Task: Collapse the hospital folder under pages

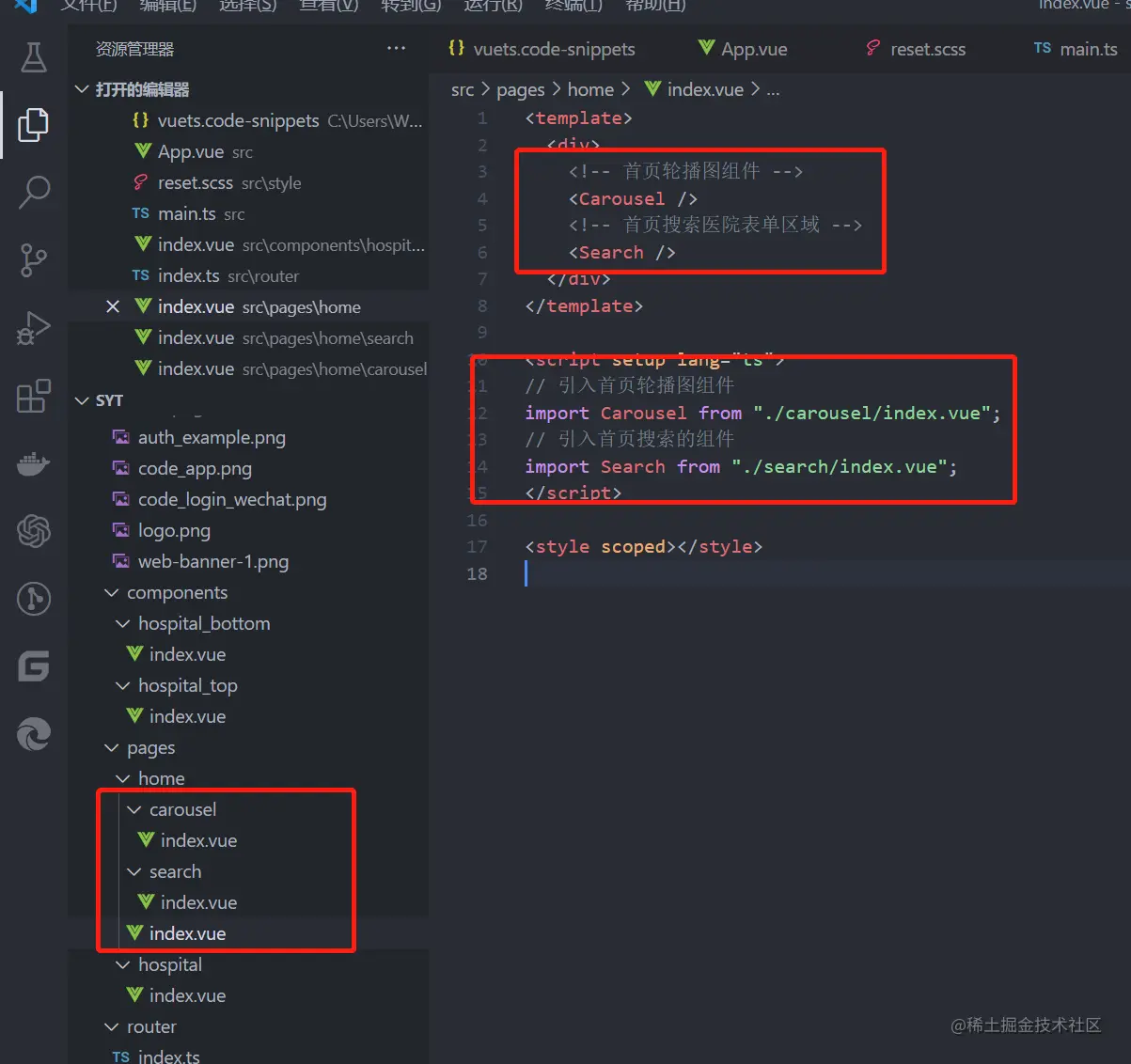Action: [122, 964]
